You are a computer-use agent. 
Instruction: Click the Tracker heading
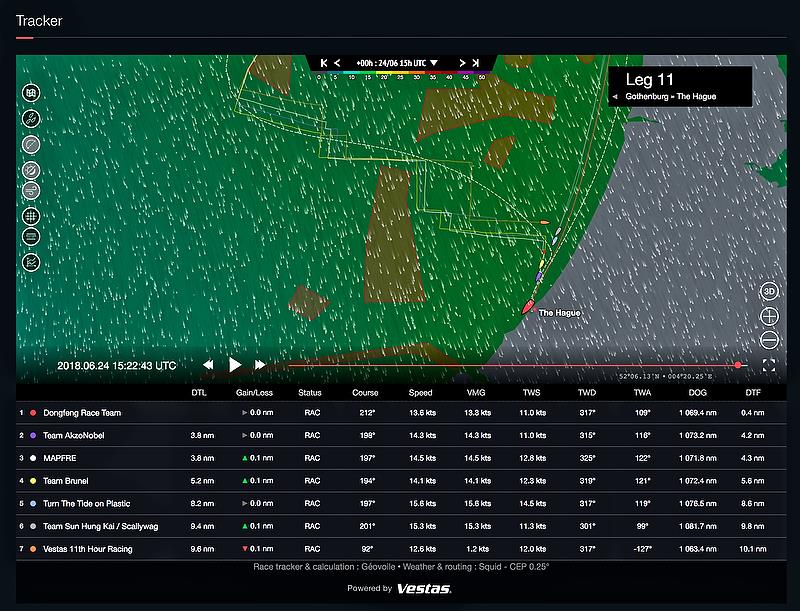39,21
